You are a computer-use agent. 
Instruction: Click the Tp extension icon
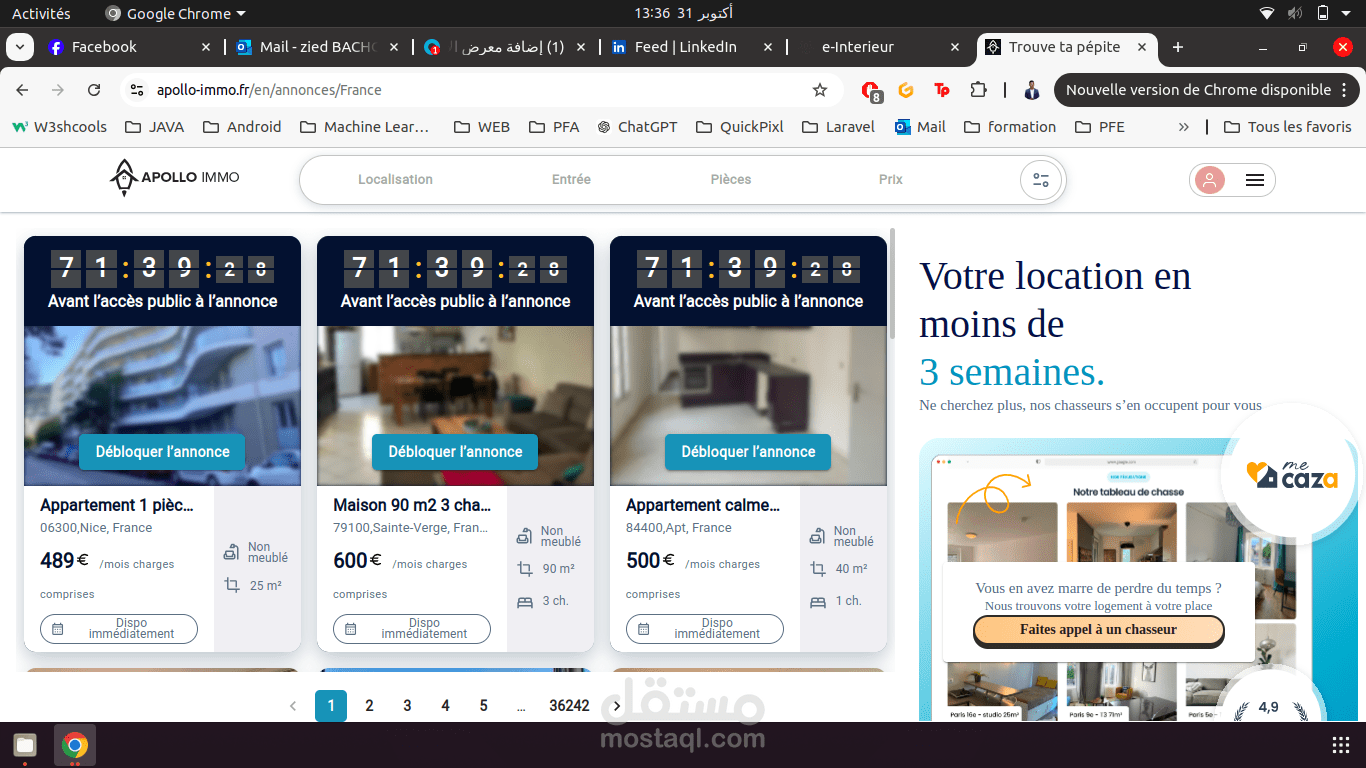point(942,90)
